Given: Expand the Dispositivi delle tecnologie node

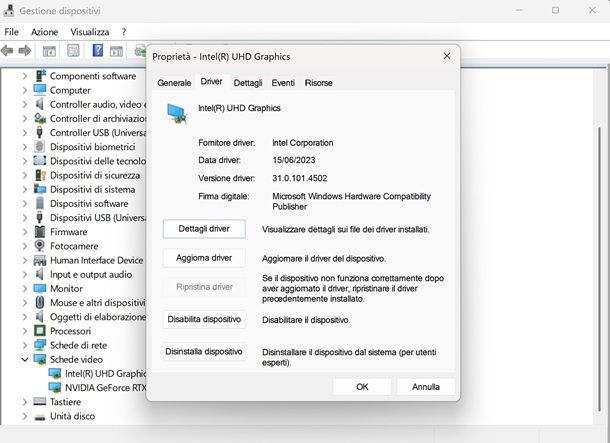Looking at the screenshot, I should tap(25, 161).
